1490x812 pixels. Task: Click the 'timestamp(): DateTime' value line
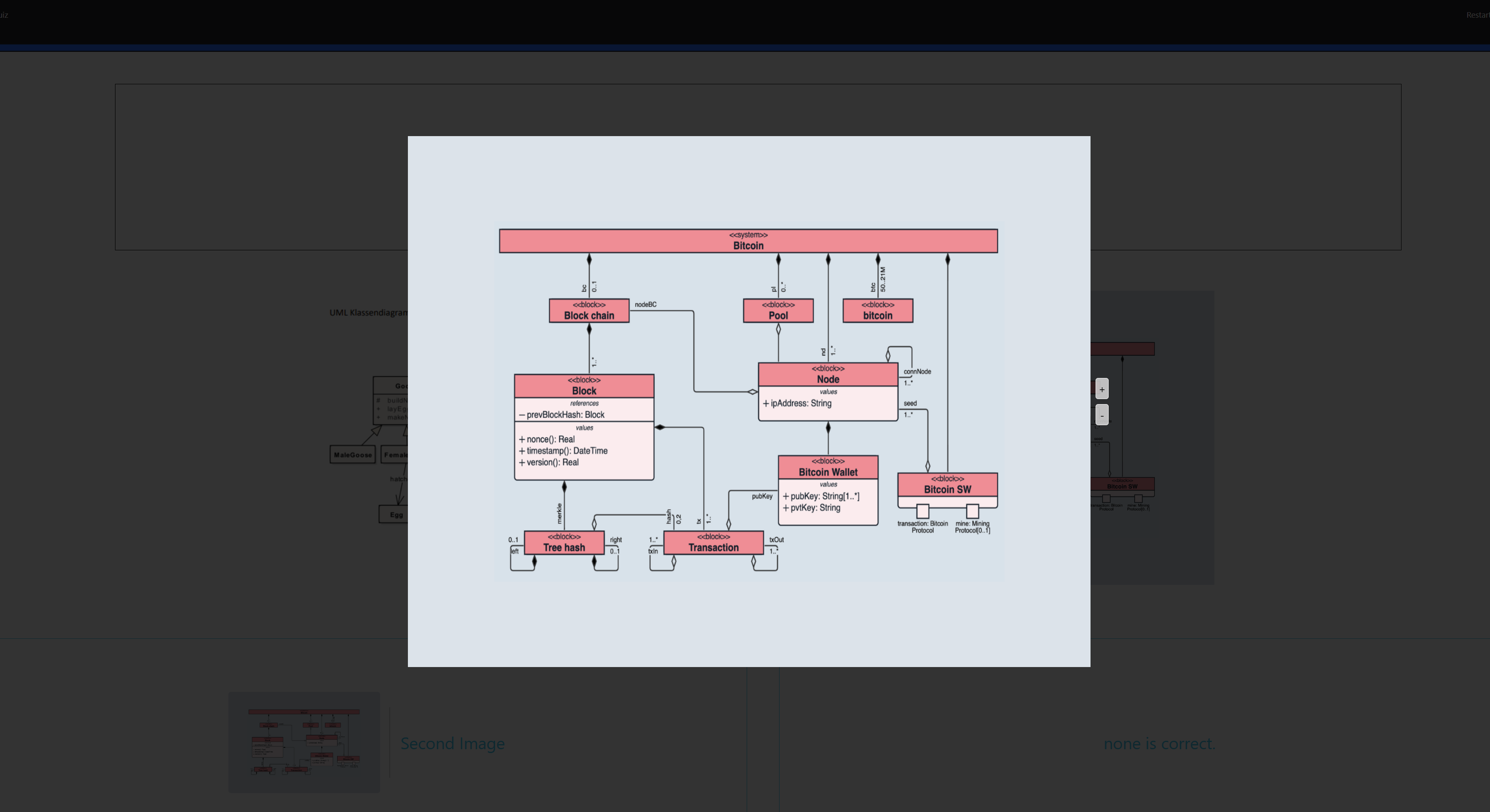(x=563, y=450)
